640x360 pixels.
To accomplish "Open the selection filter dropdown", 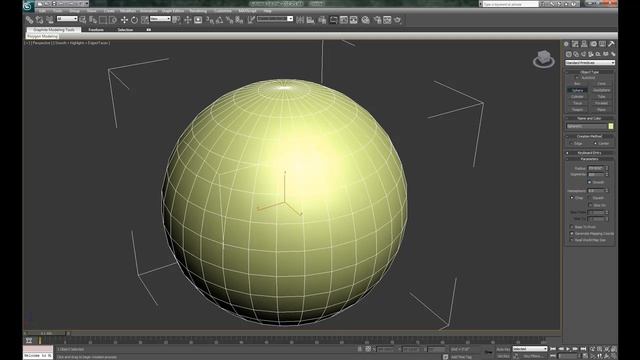I will [67, 19].
